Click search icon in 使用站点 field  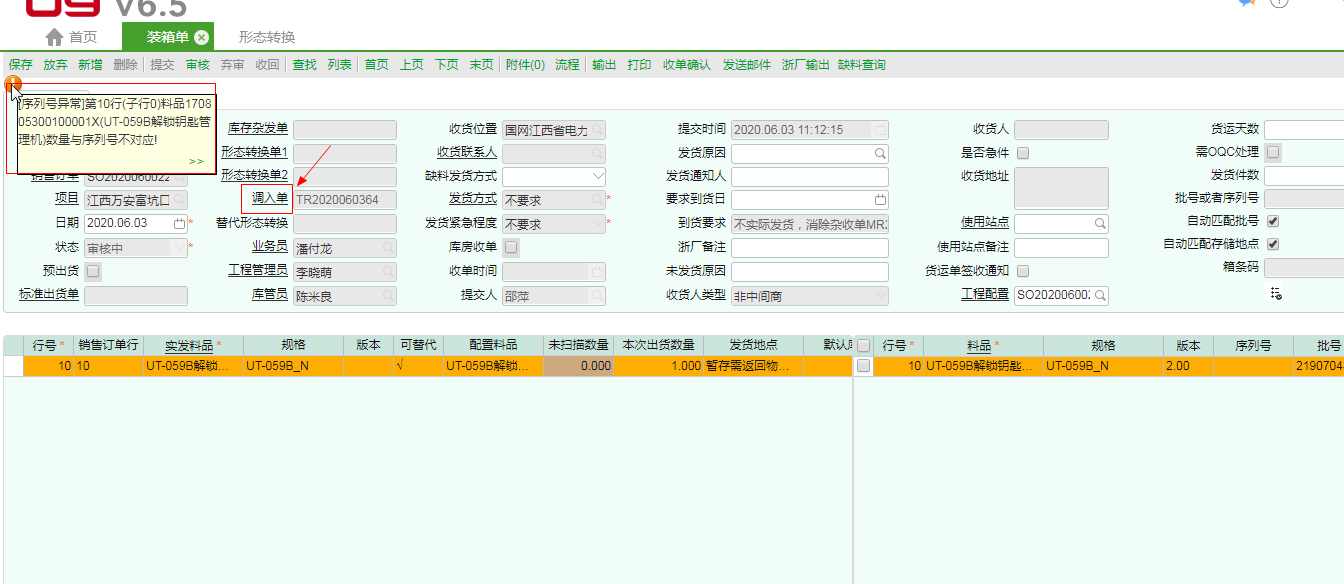[1100, 223]
